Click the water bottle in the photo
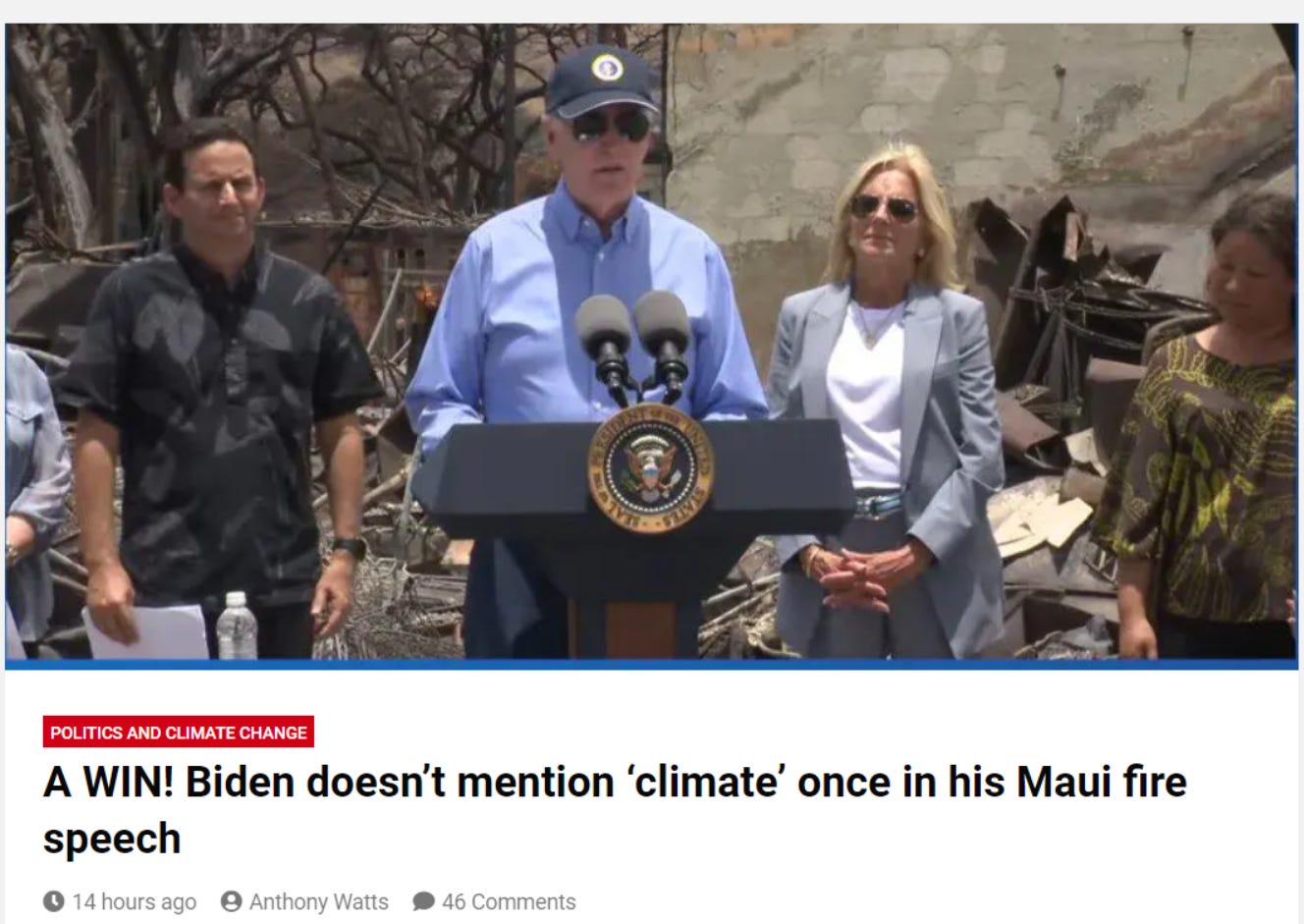The image size is (1304, 924). point(236,625)
